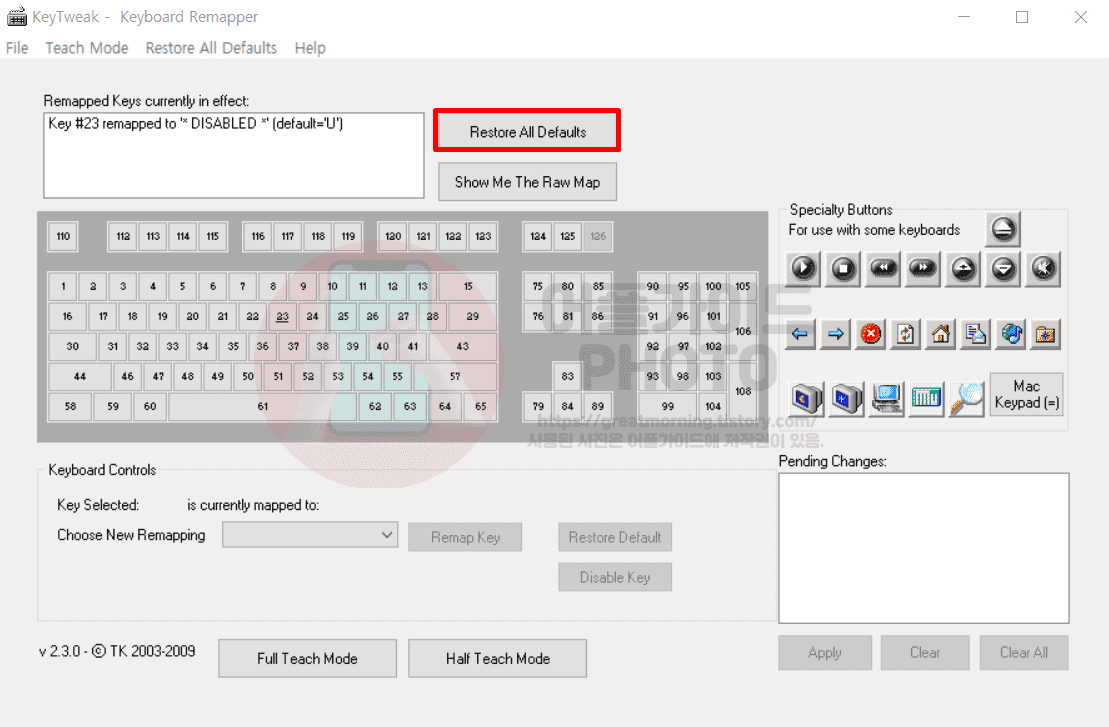Select function-row key 112
Screen dimensions: 1109x727
pyautogui.click(x=123, y=236)
